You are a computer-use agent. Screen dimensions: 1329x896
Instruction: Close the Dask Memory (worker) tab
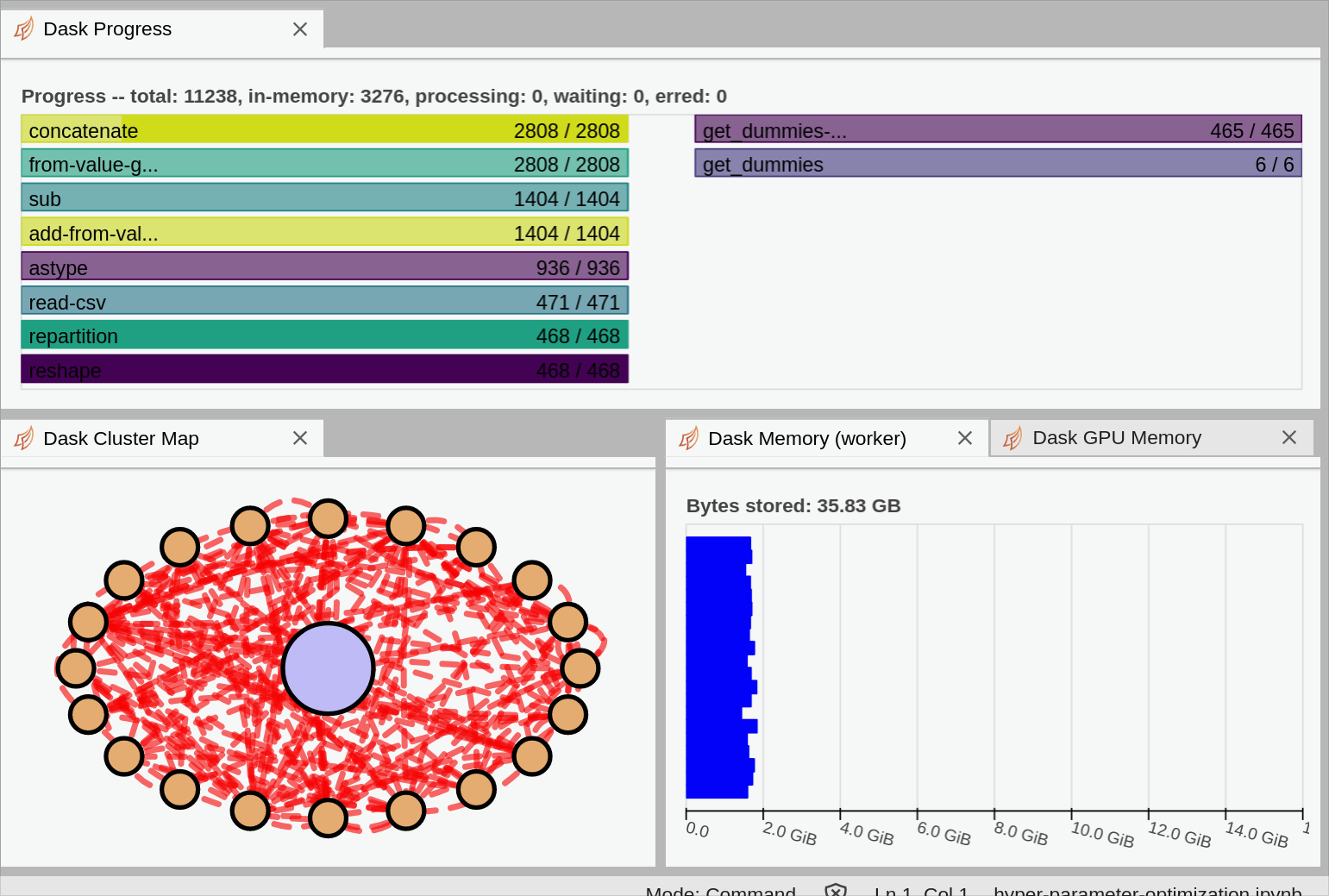point(965,438)
